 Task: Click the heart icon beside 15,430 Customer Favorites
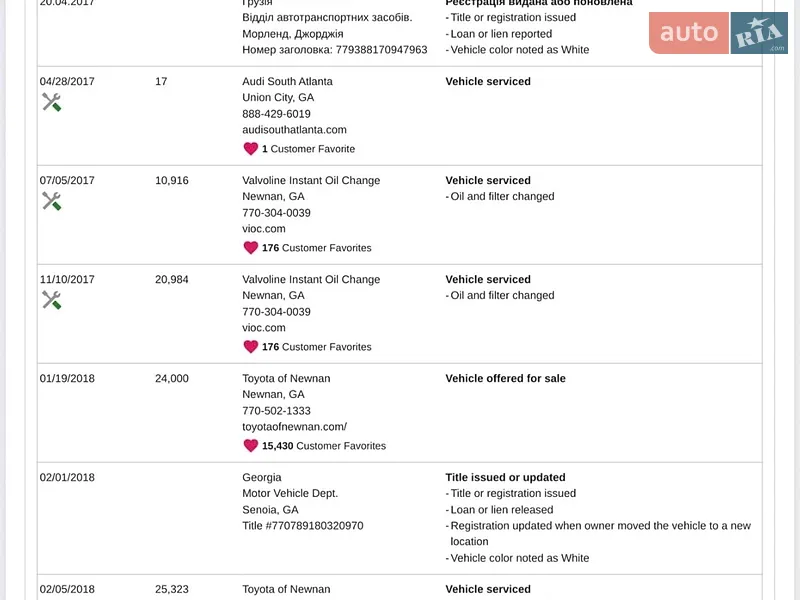(x=251, y=446)
